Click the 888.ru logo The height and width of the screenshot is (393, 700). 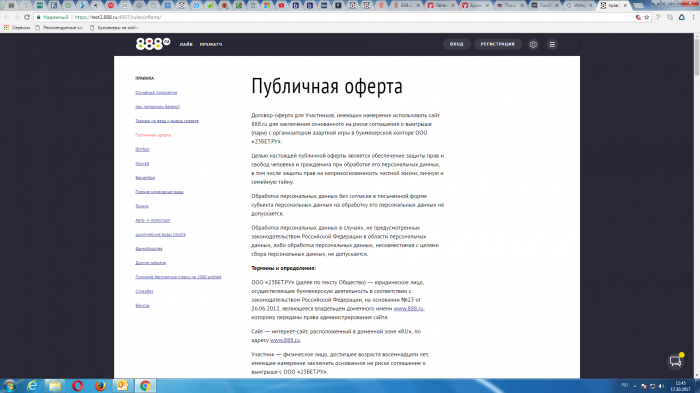[153, 44]
